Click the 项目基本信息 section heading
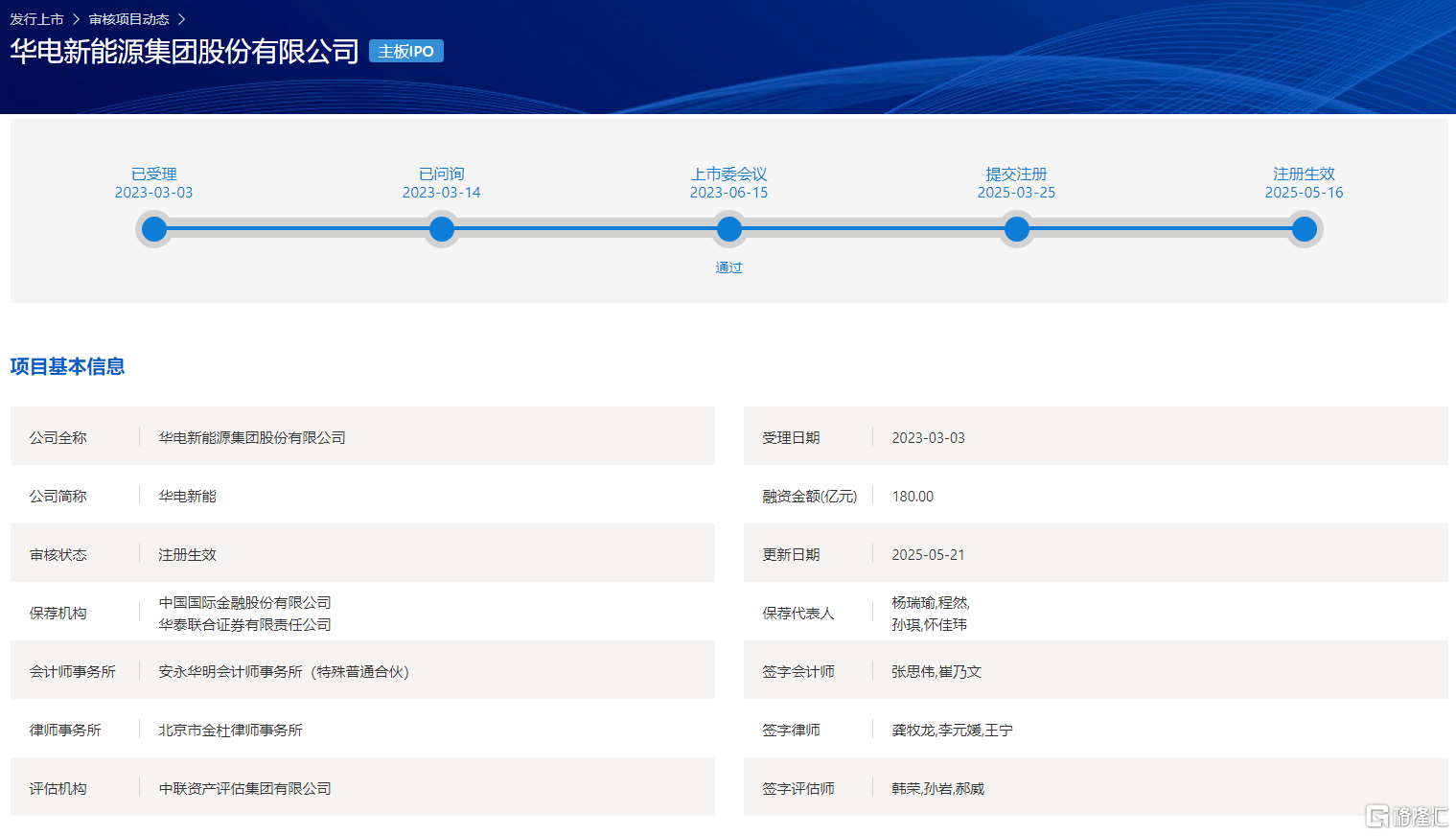 coord(67,366)
